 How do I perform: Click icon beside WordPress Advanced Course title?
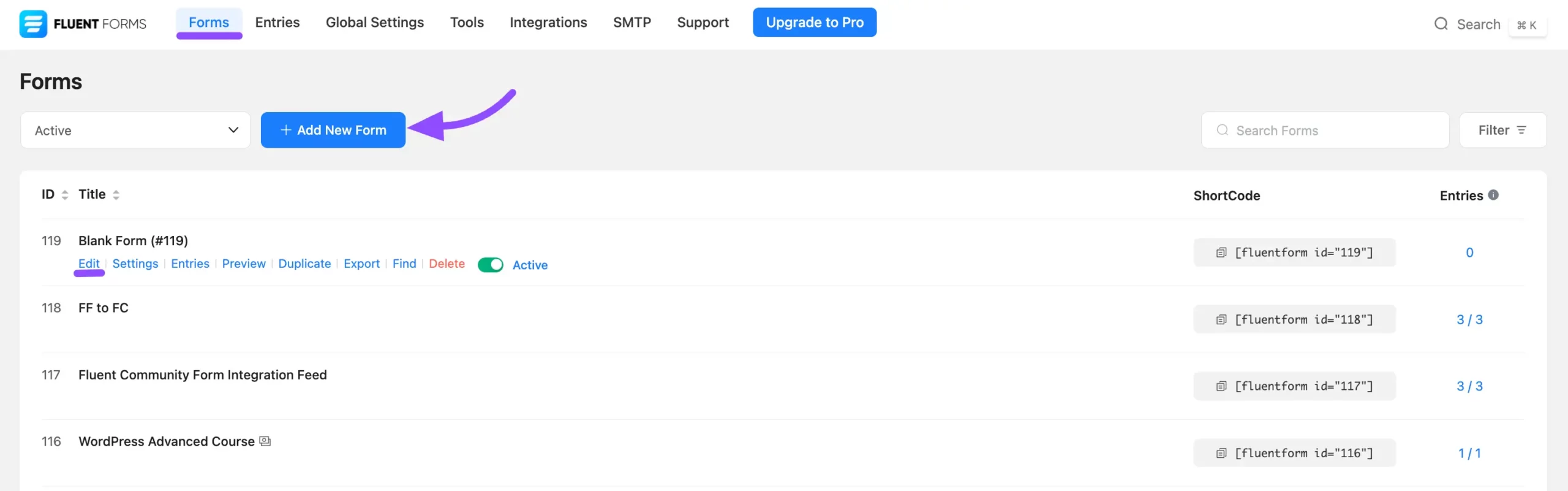265,441
